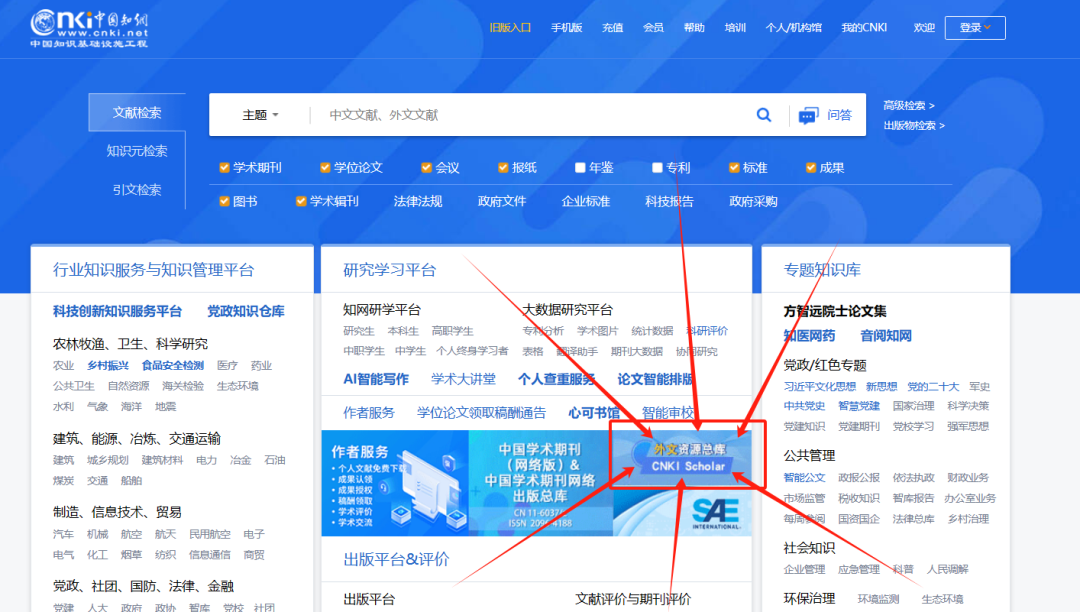
Task: Click the search box for 中文文献、外文文献
Action: [x=530, y=115]
